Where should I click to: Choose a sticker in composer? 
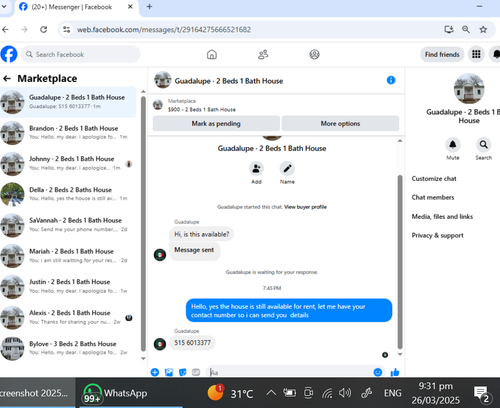pyautogui.click(x=182, y=372)
